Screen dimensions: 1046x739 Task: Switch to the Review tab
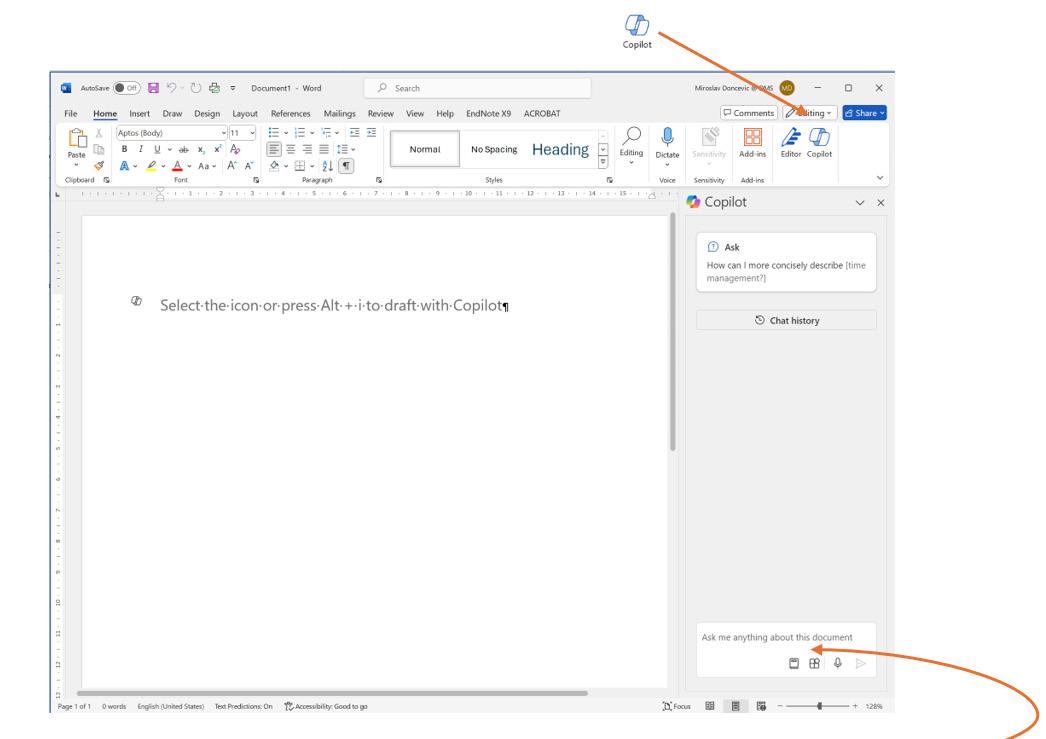380,113
